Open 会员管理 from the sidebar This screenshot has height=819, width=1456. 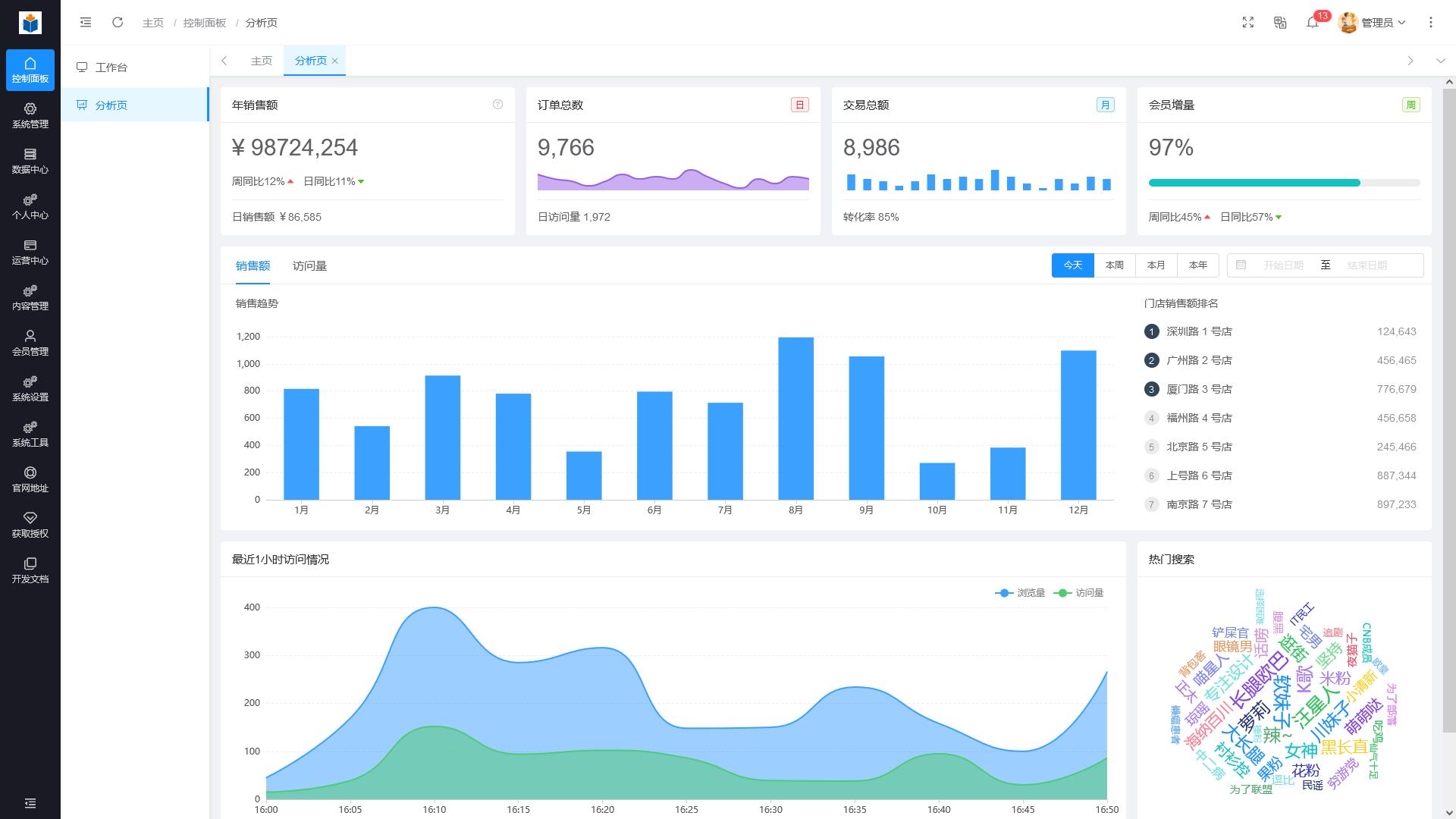[x=30, y=344]
